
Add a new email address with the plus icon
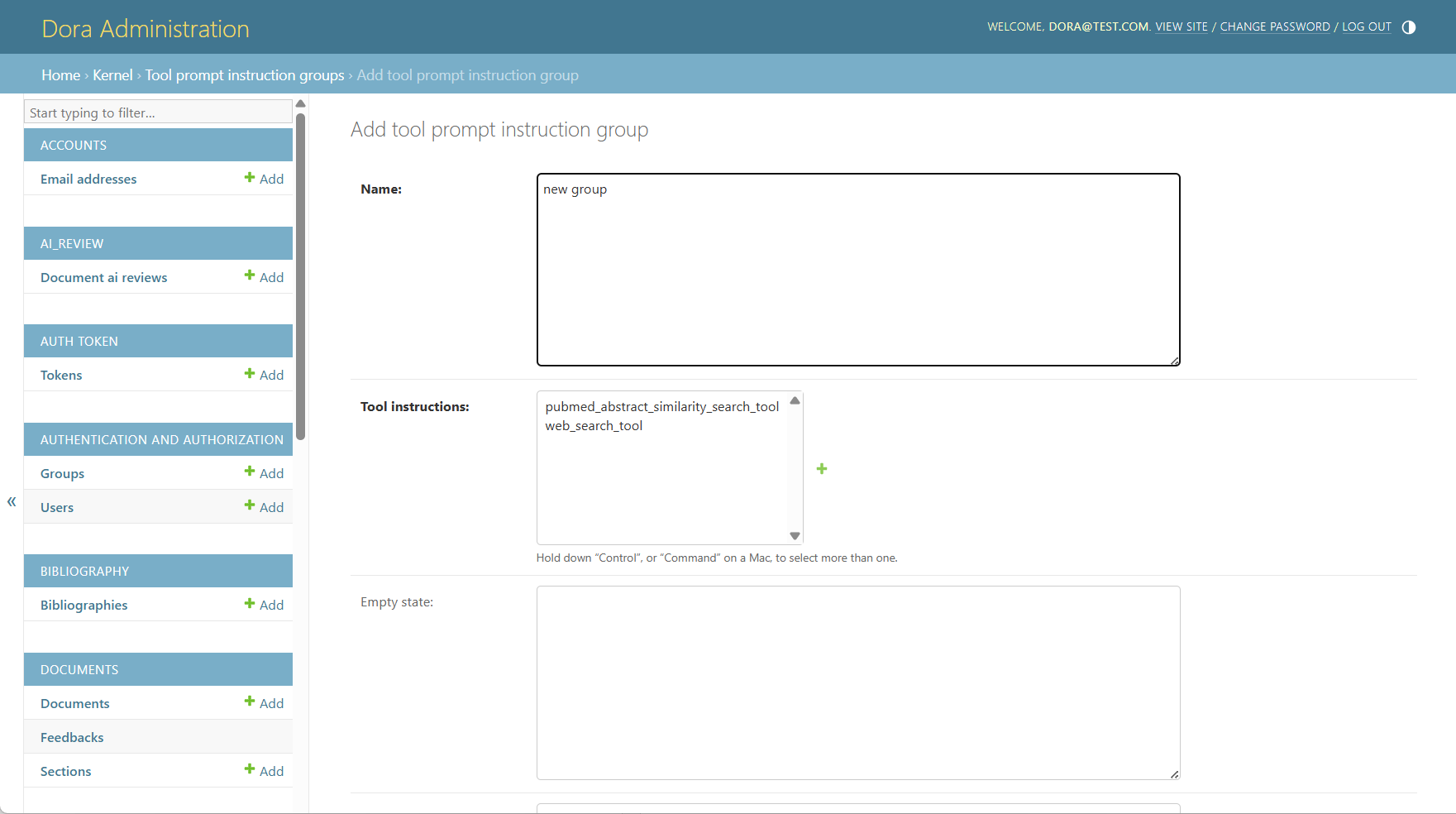point(265,179)
